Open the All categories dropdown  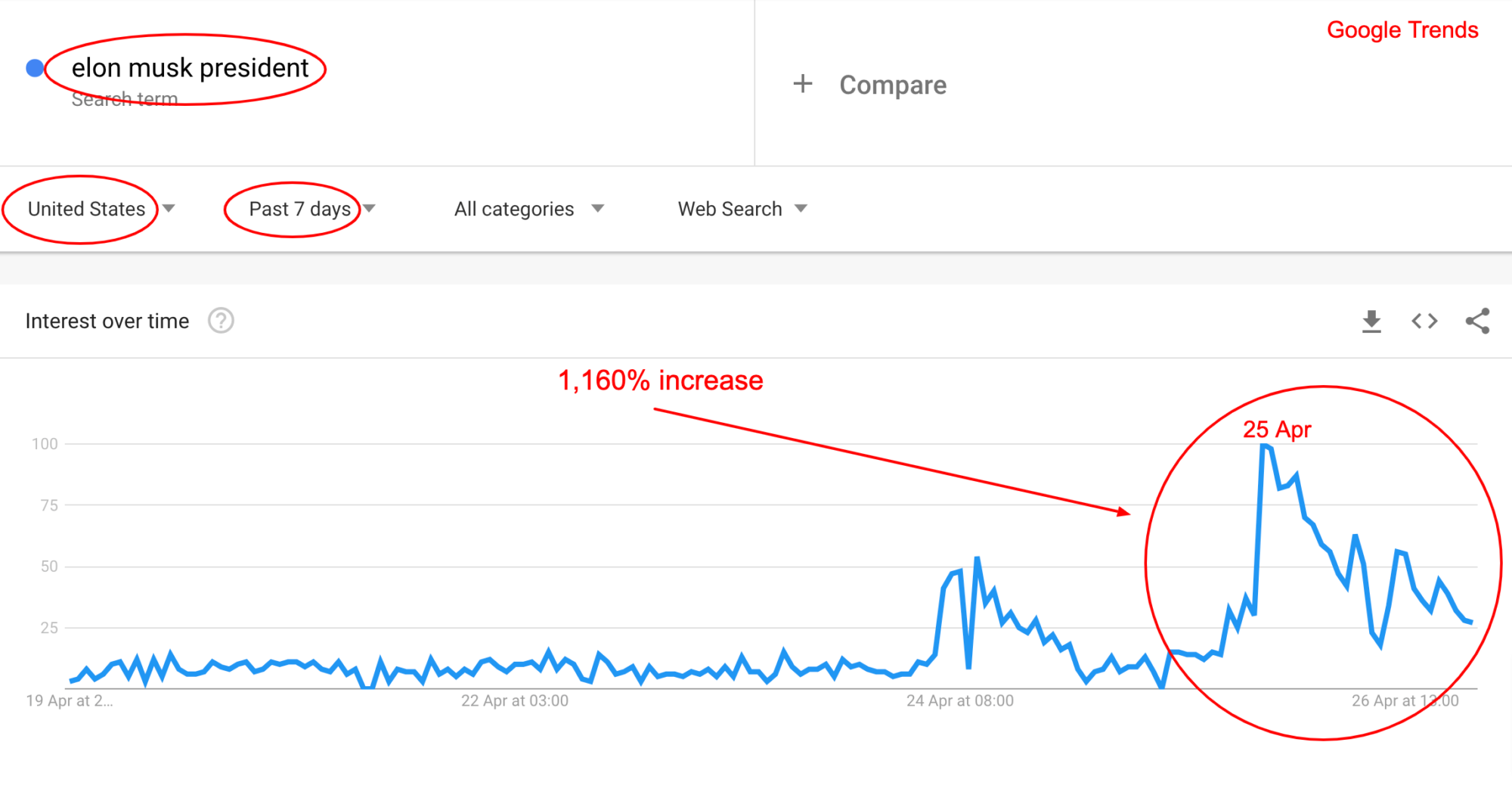[514, 209]
